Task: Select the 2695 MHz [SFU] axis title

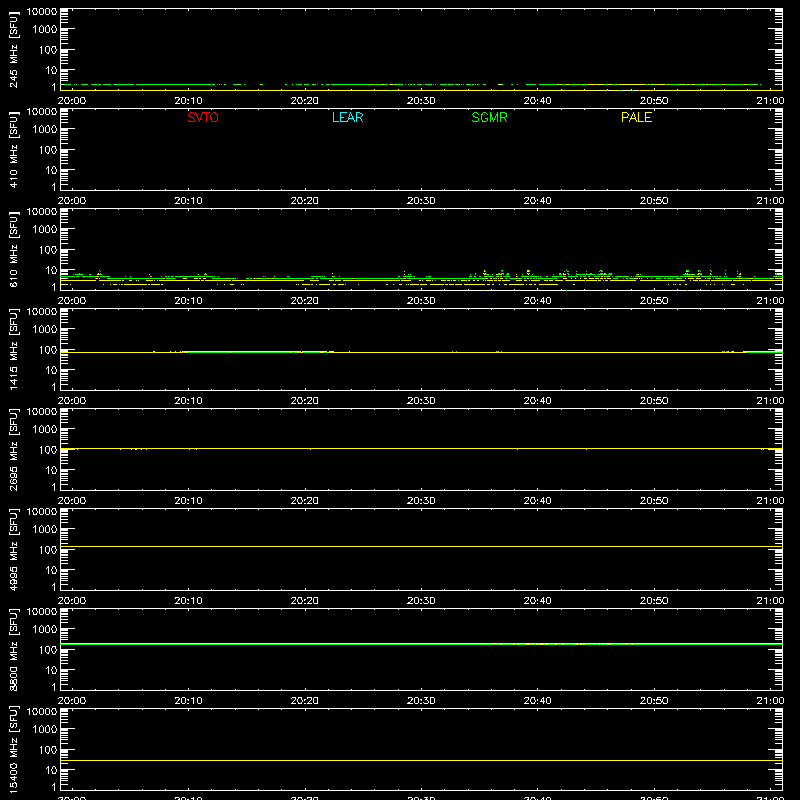Action: 13,449
